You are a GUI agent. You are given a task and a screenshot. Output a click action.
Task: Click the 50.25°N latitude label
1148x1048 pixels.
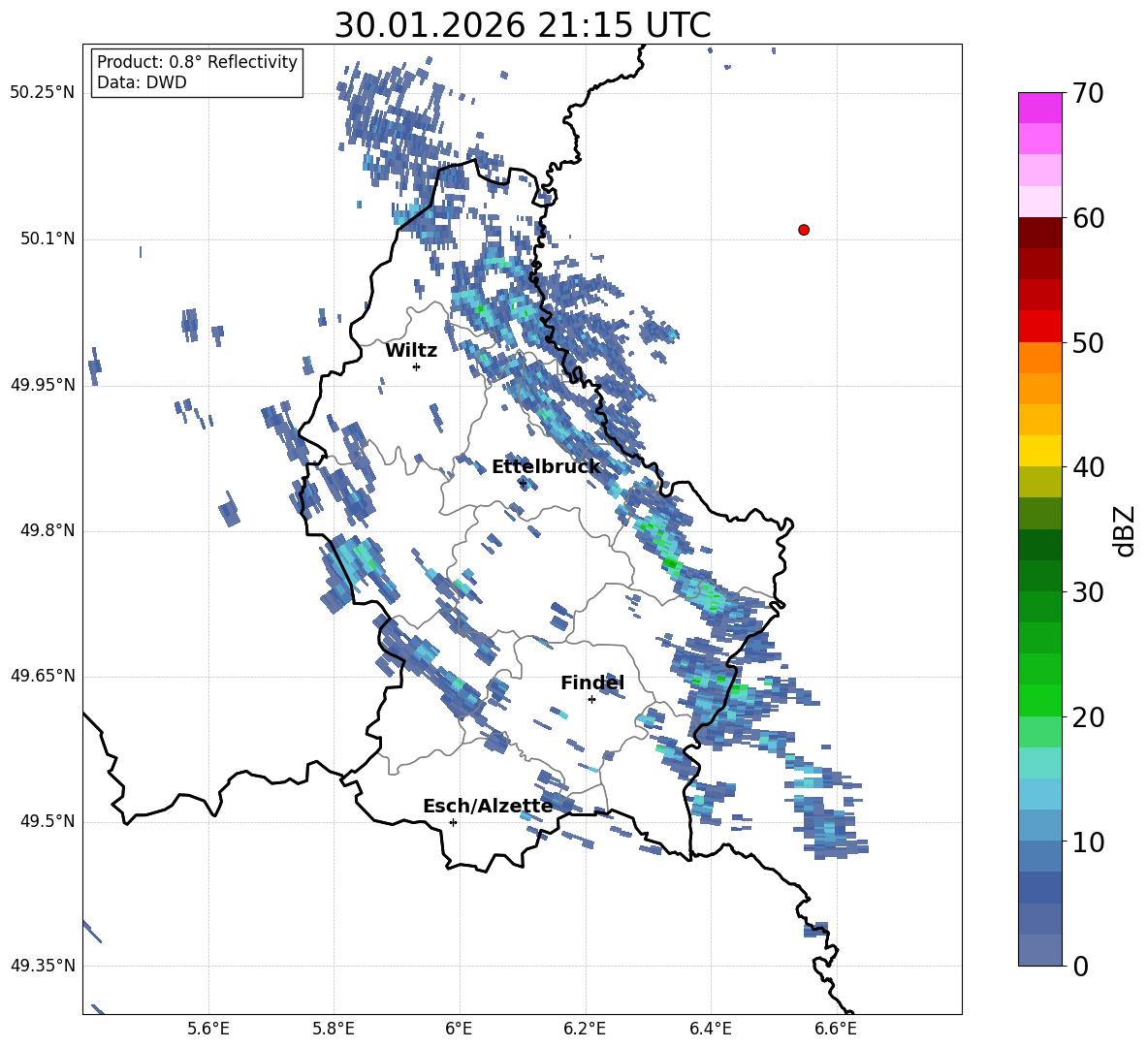[x=43, y=93]
